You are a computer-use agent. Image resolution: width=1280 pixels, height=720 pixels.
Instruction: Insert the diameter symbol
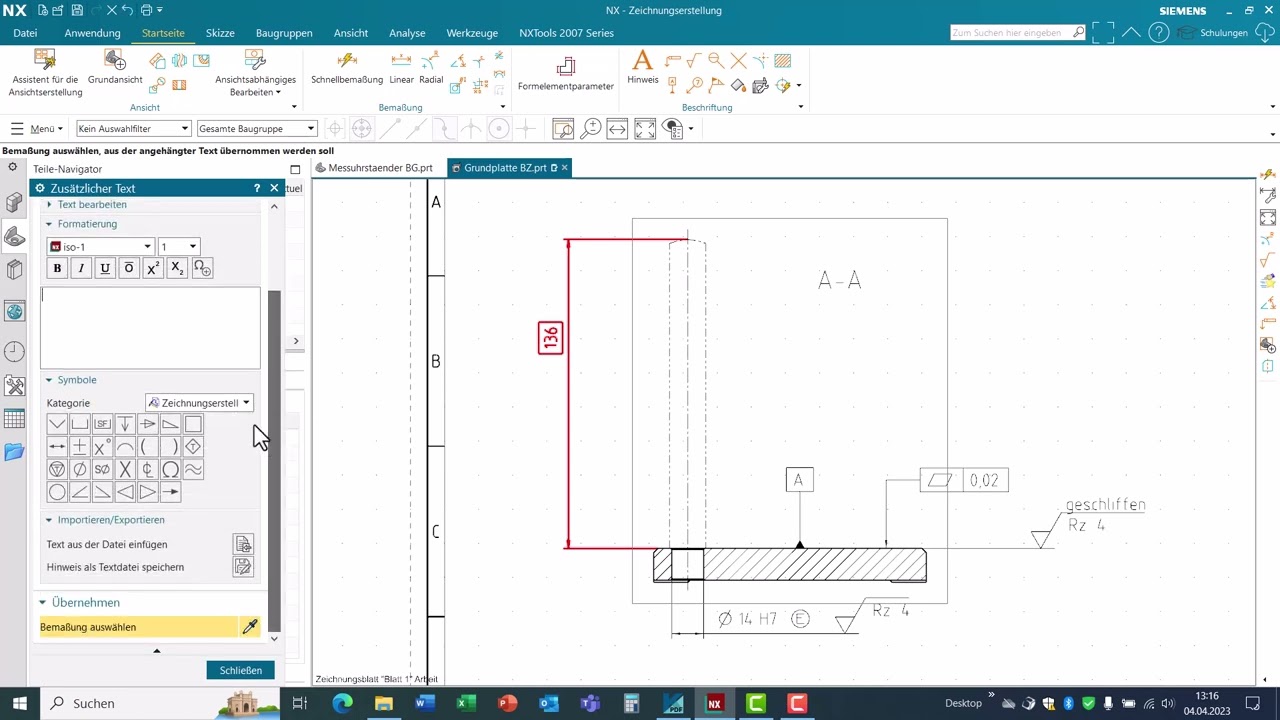coord(80,469)
